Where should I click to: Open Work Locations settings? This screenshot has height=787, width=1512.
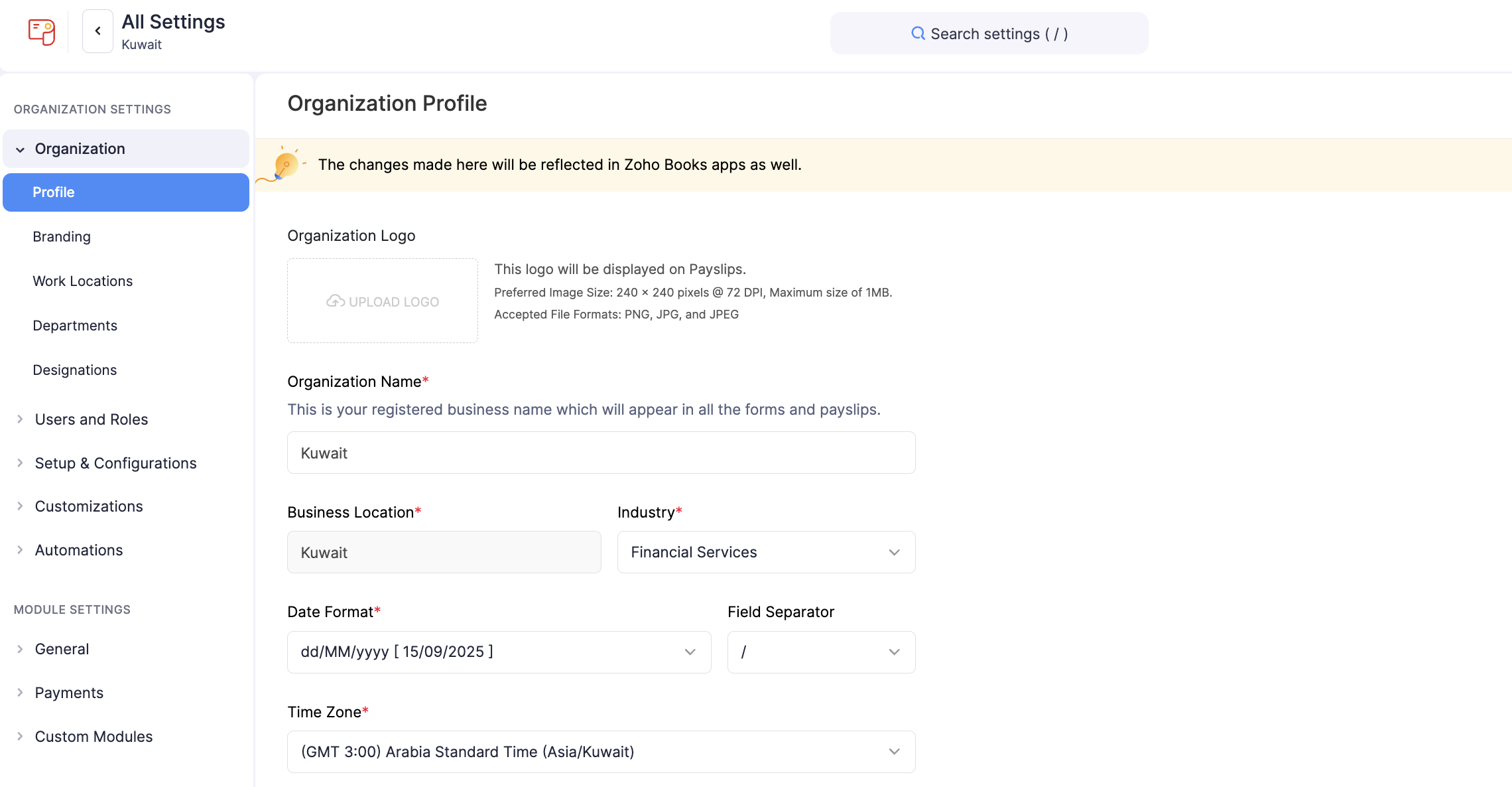pyautogui.click(x=82, y=281)
